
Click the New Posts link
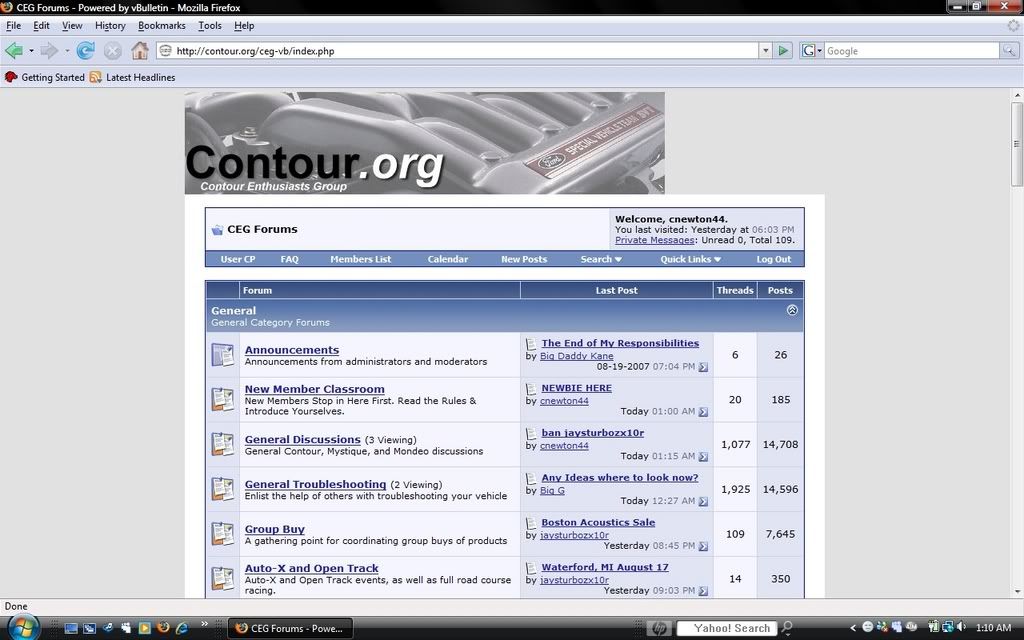point(524,259)
